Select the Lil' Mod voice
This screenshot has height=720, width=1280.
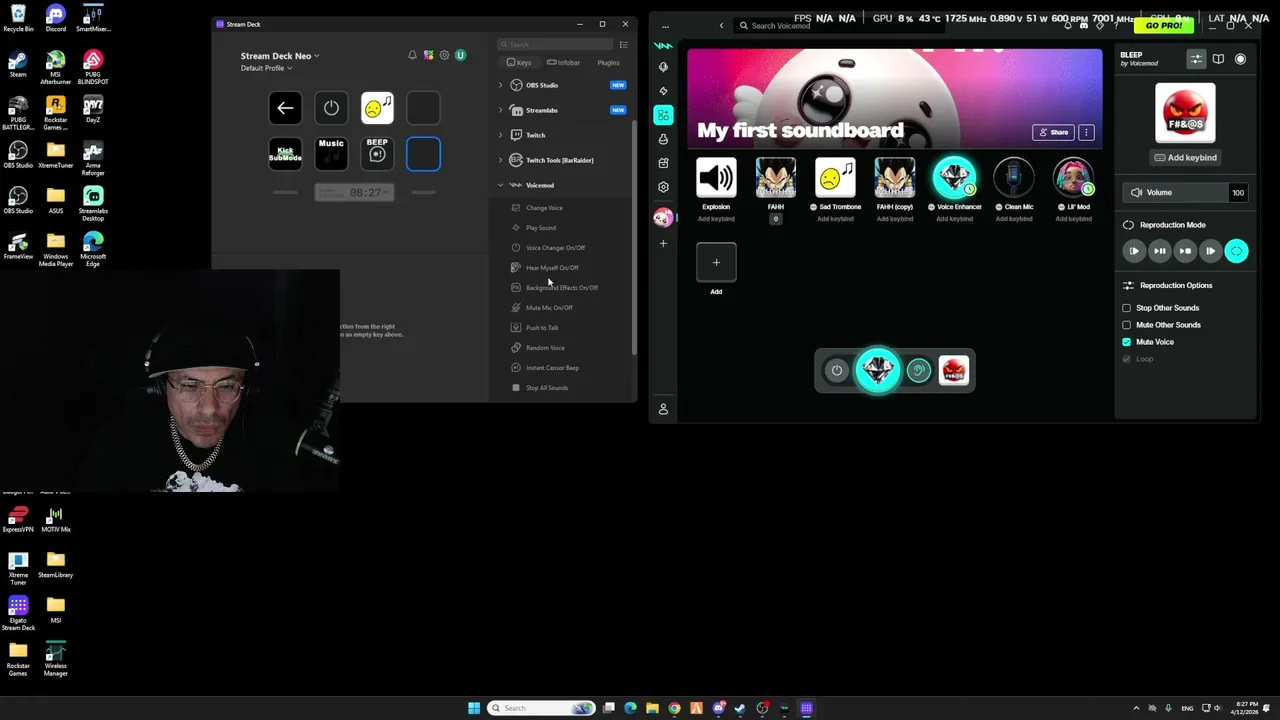click(x=1073, y=178)
